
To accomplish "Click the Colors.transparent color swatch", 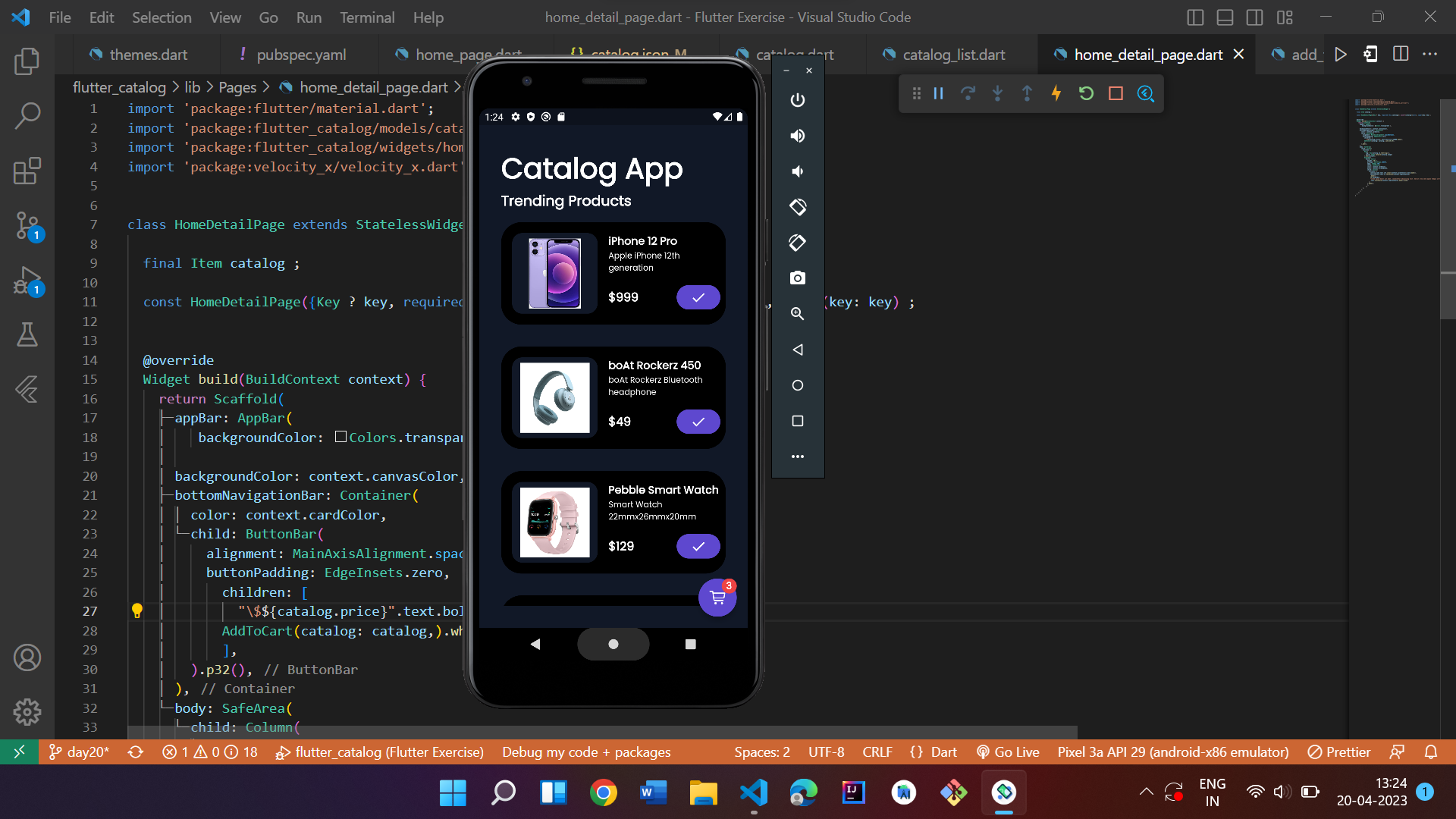I will pos(340,437).
